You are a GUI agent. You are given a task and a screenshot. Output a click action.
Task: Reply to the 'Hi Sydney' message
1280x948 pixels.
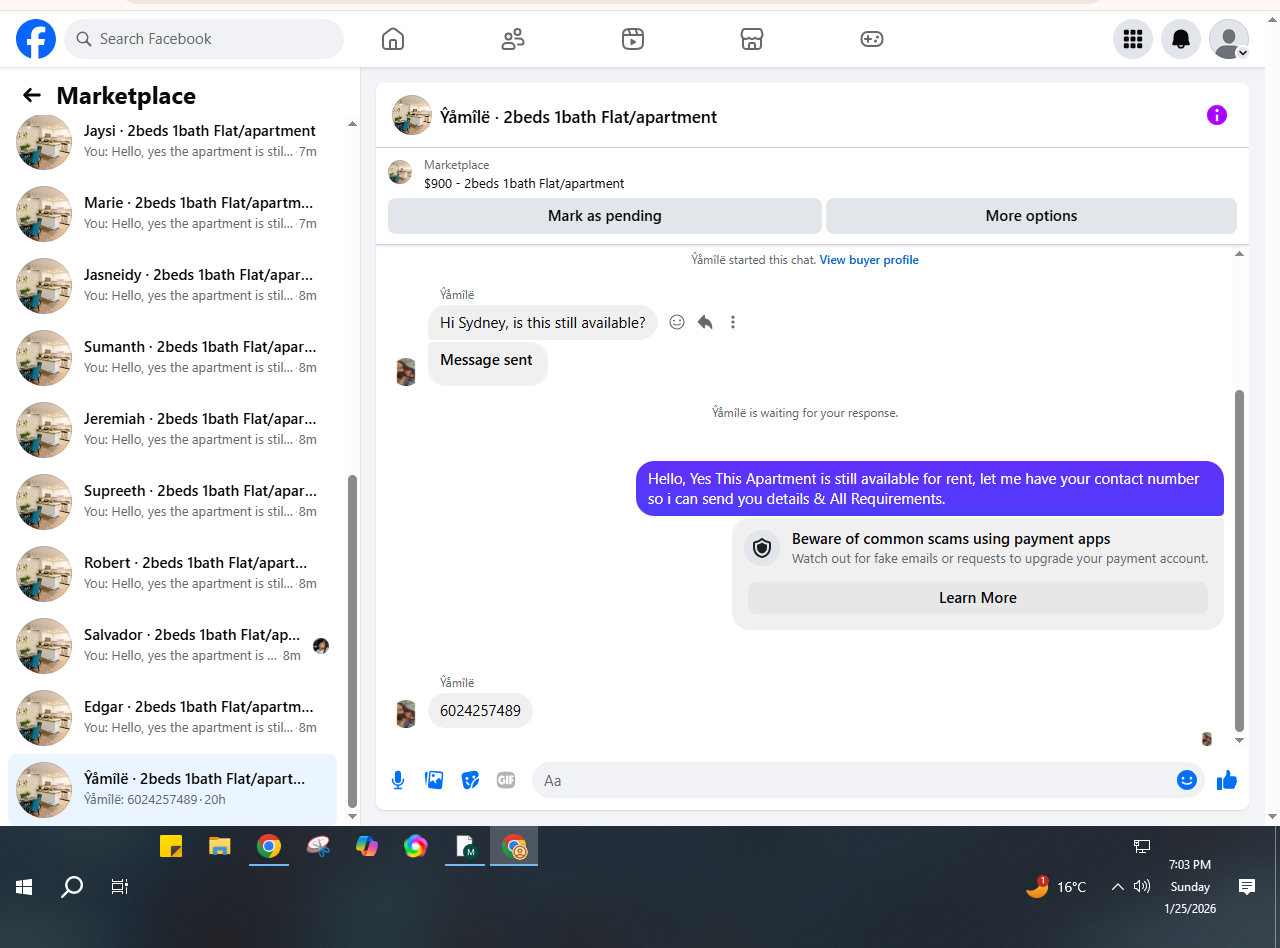[705, 322]
